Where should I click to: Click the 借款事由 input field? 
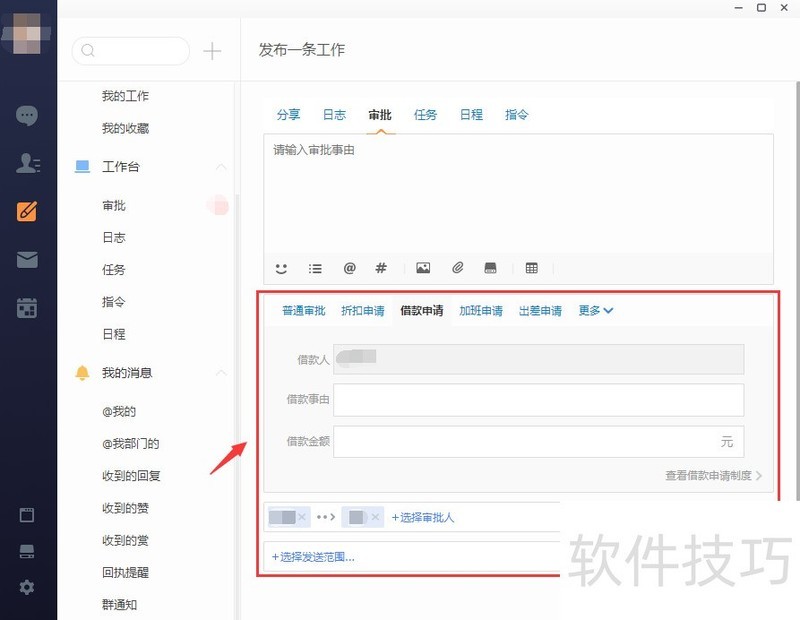pyautogui.click(x=538, y=400)
